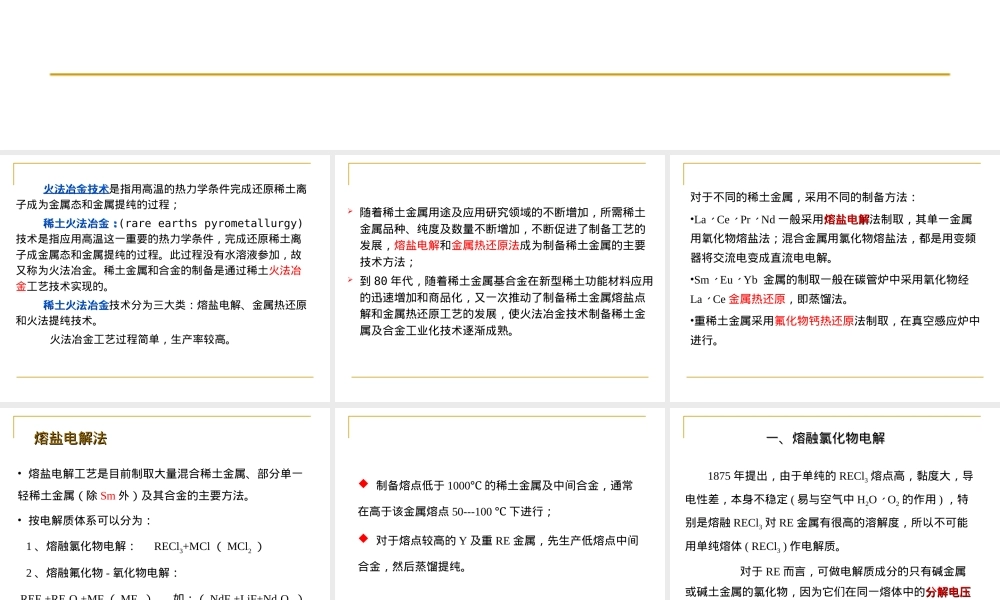The image size is (1000, 600).
Task: Click the red text 金属热还原法
Action: tap(485, 245)
